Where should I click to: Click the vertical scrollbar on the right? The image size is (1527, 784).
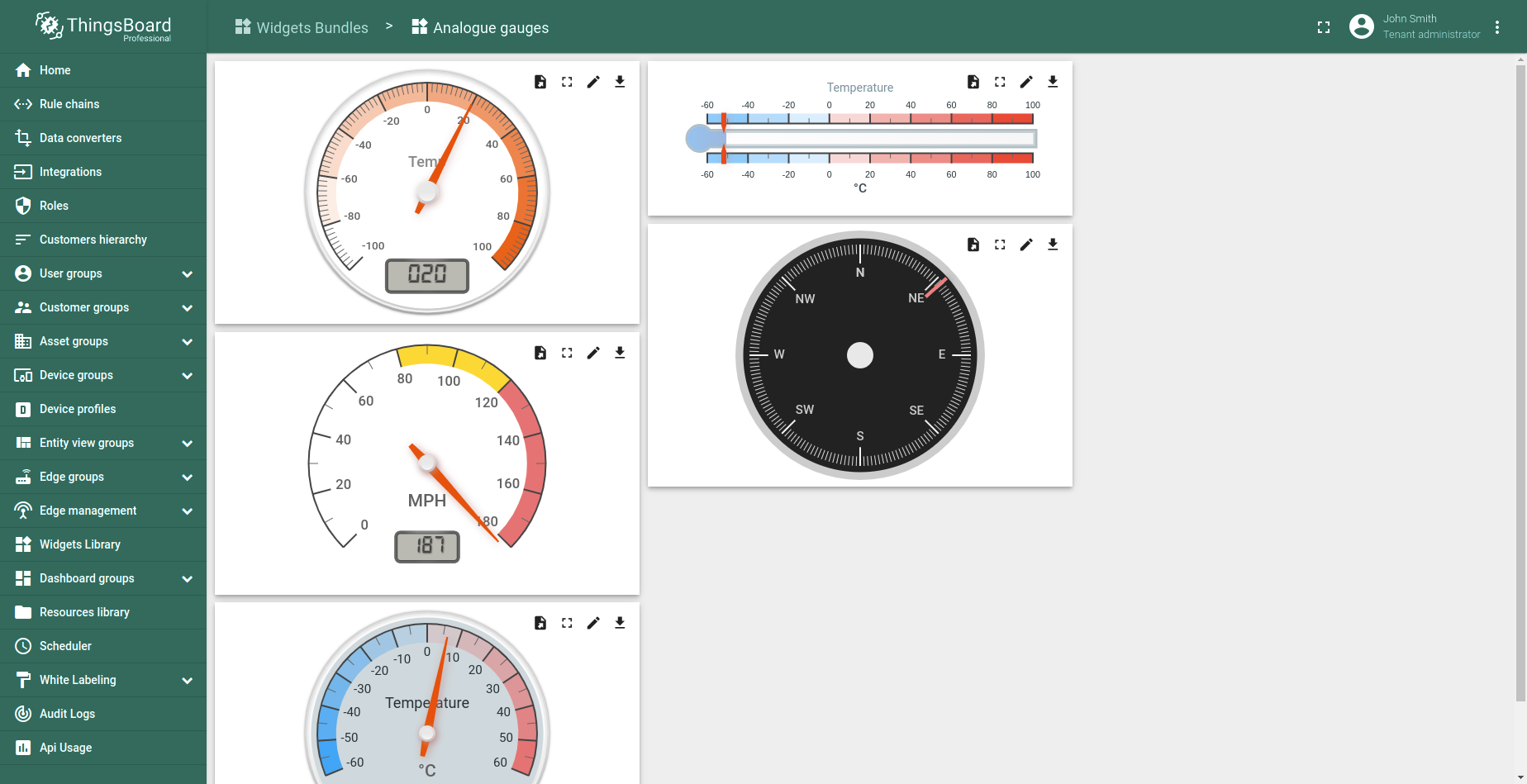(1520, 380)
